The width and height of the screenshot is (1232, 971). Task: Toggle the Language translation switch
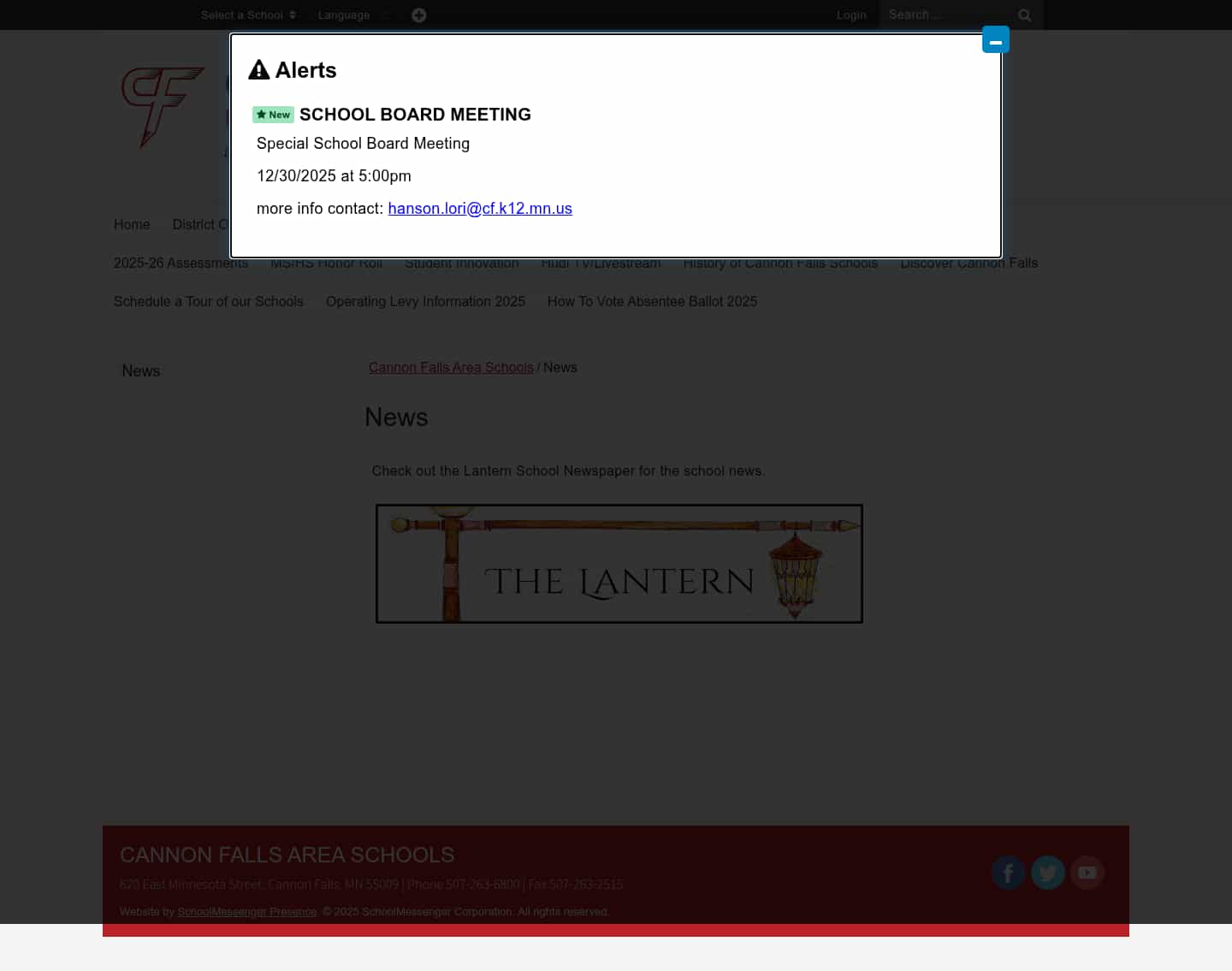tap(387, 15)
